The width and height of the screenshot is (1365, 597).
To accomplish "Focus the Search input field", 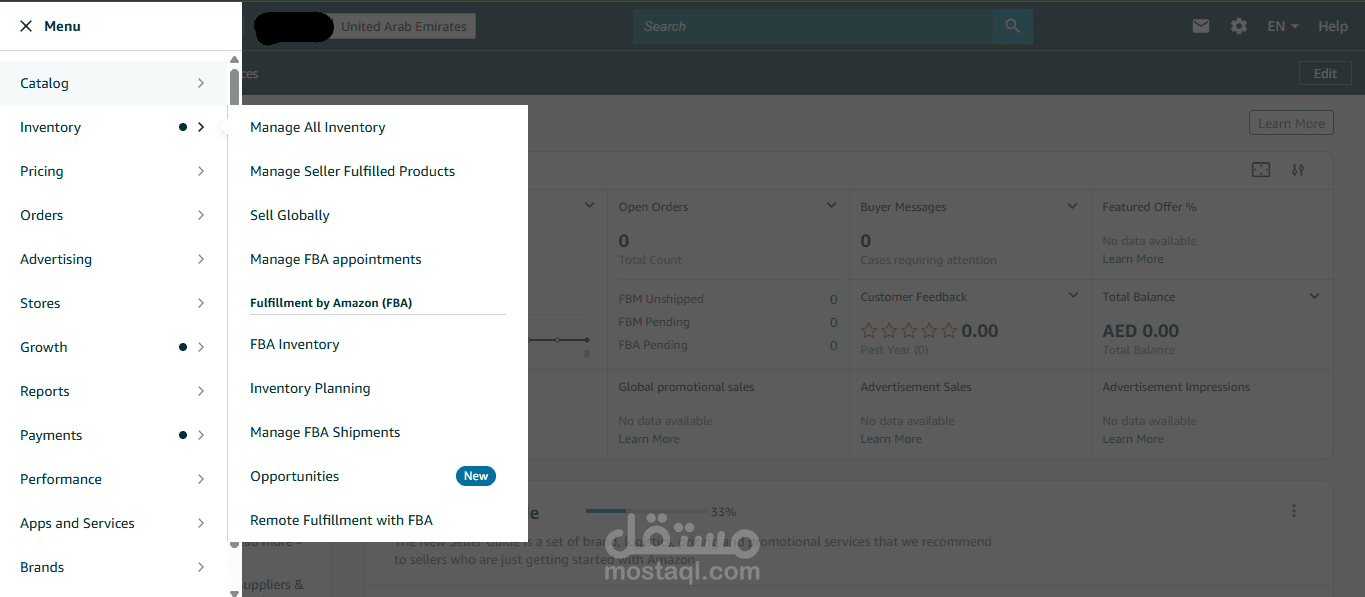I will point(814,26).
